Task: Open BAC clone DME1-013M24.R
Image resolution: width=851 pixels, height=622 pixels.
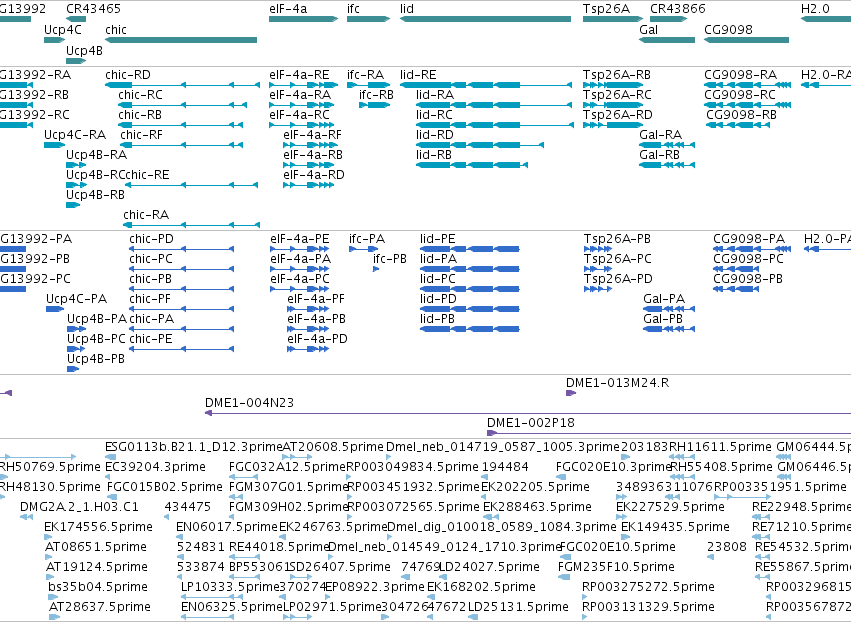Action: pyautogui.click(x=571, y=393)
